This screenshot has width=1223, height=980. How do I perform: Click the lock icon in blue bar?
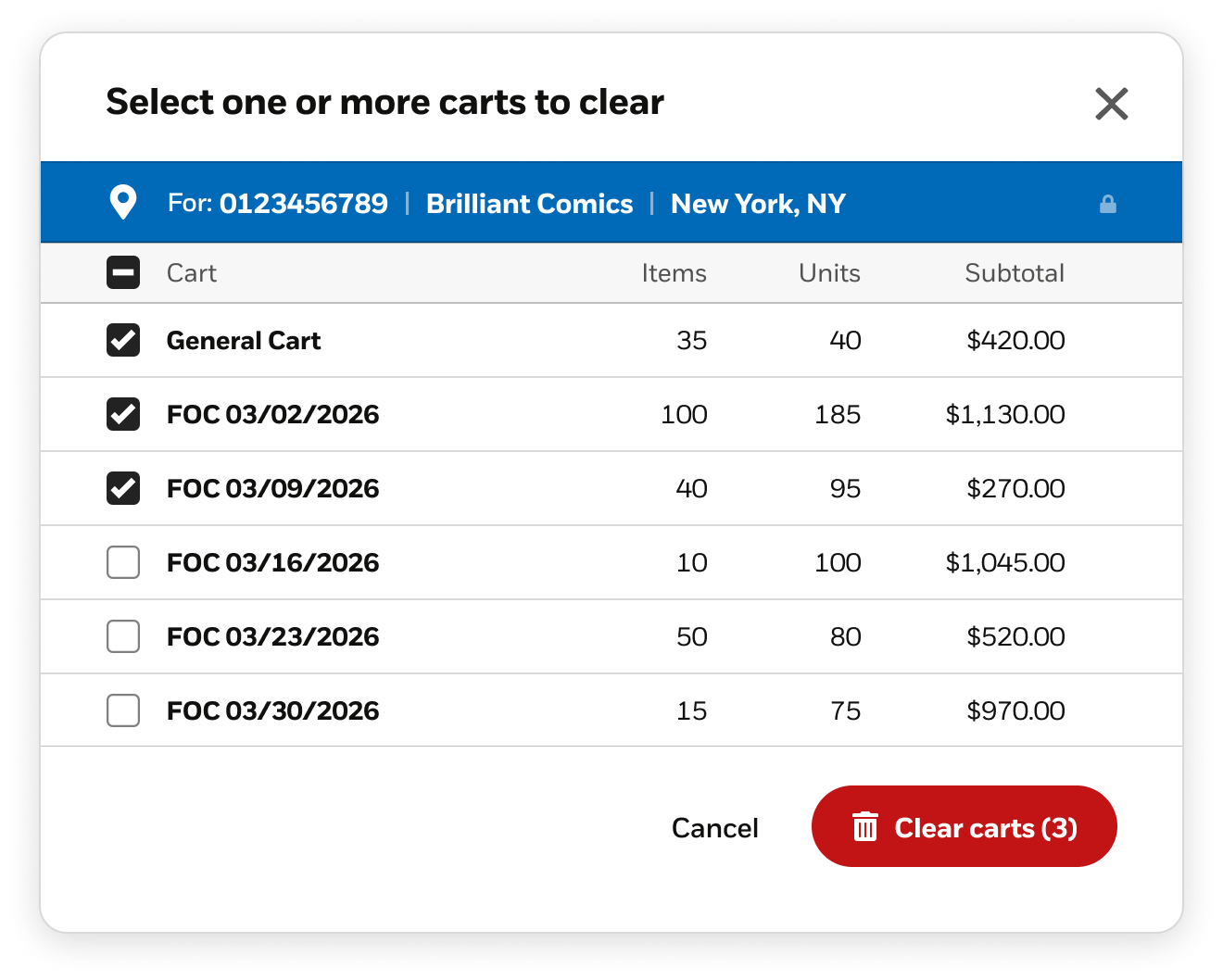[x=1107, y=204]
